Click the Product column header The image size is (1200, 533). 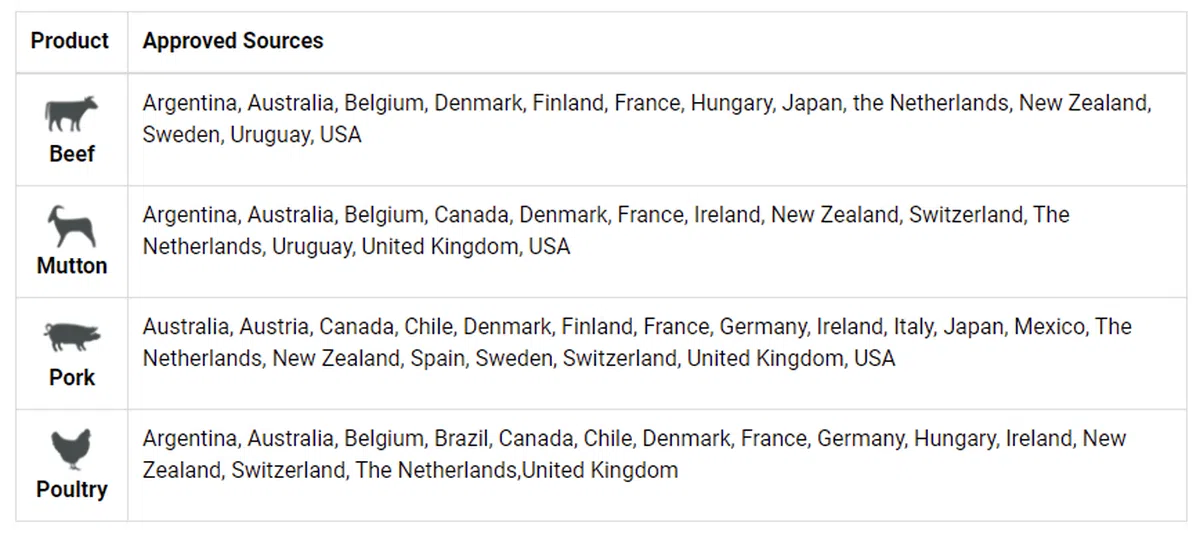[x=70, y=41]
